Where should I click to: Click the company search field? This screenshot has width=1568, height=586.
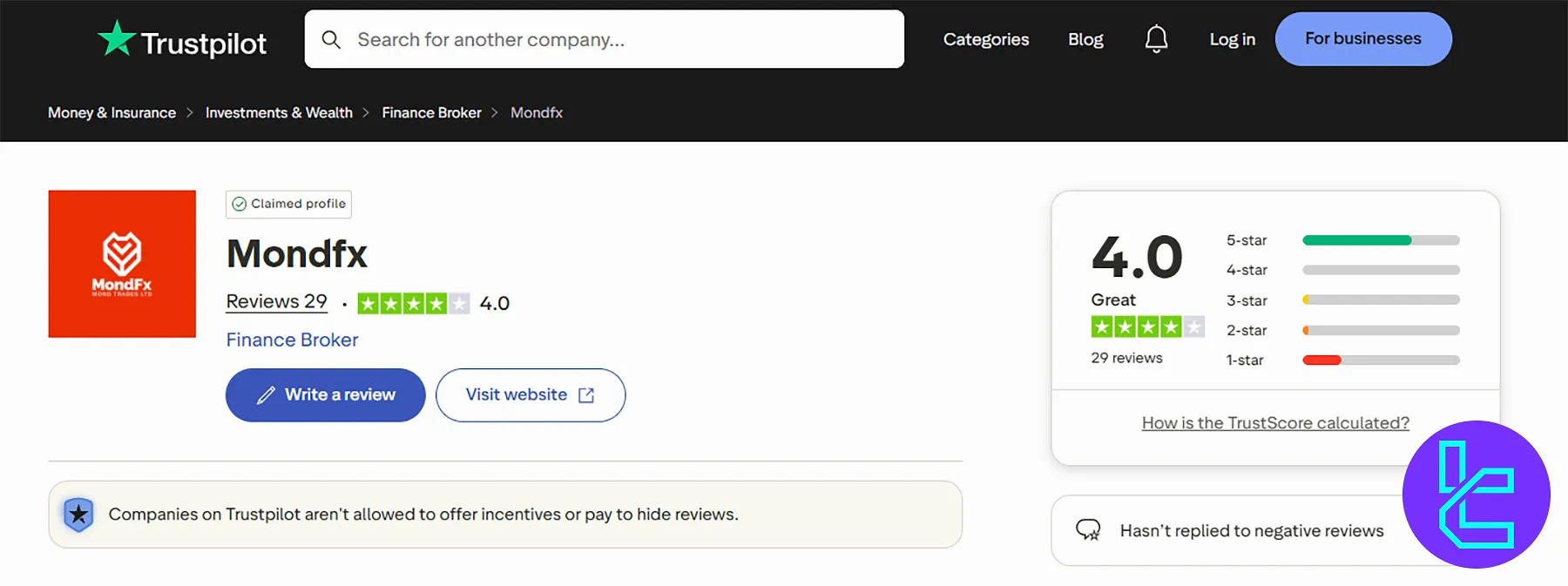[x=605, y=38]
